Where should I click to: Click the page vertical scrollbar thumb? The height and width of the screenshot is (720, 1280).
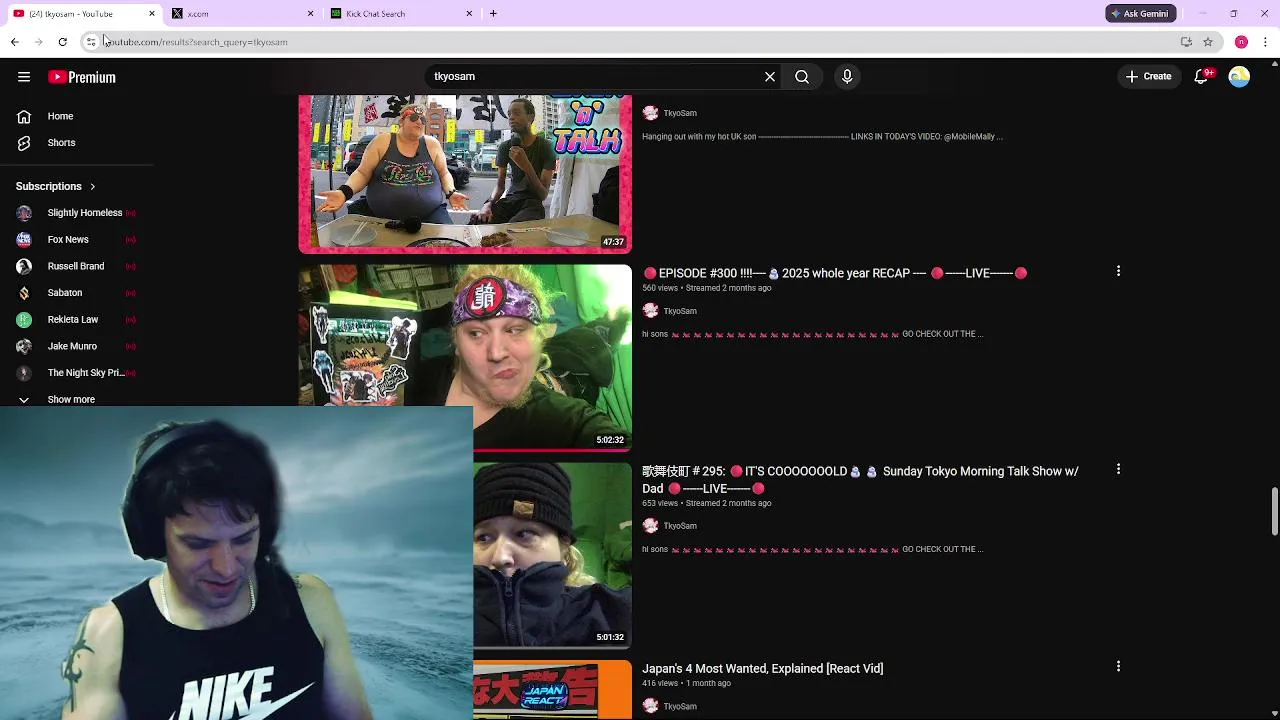tap(1274, 512)
